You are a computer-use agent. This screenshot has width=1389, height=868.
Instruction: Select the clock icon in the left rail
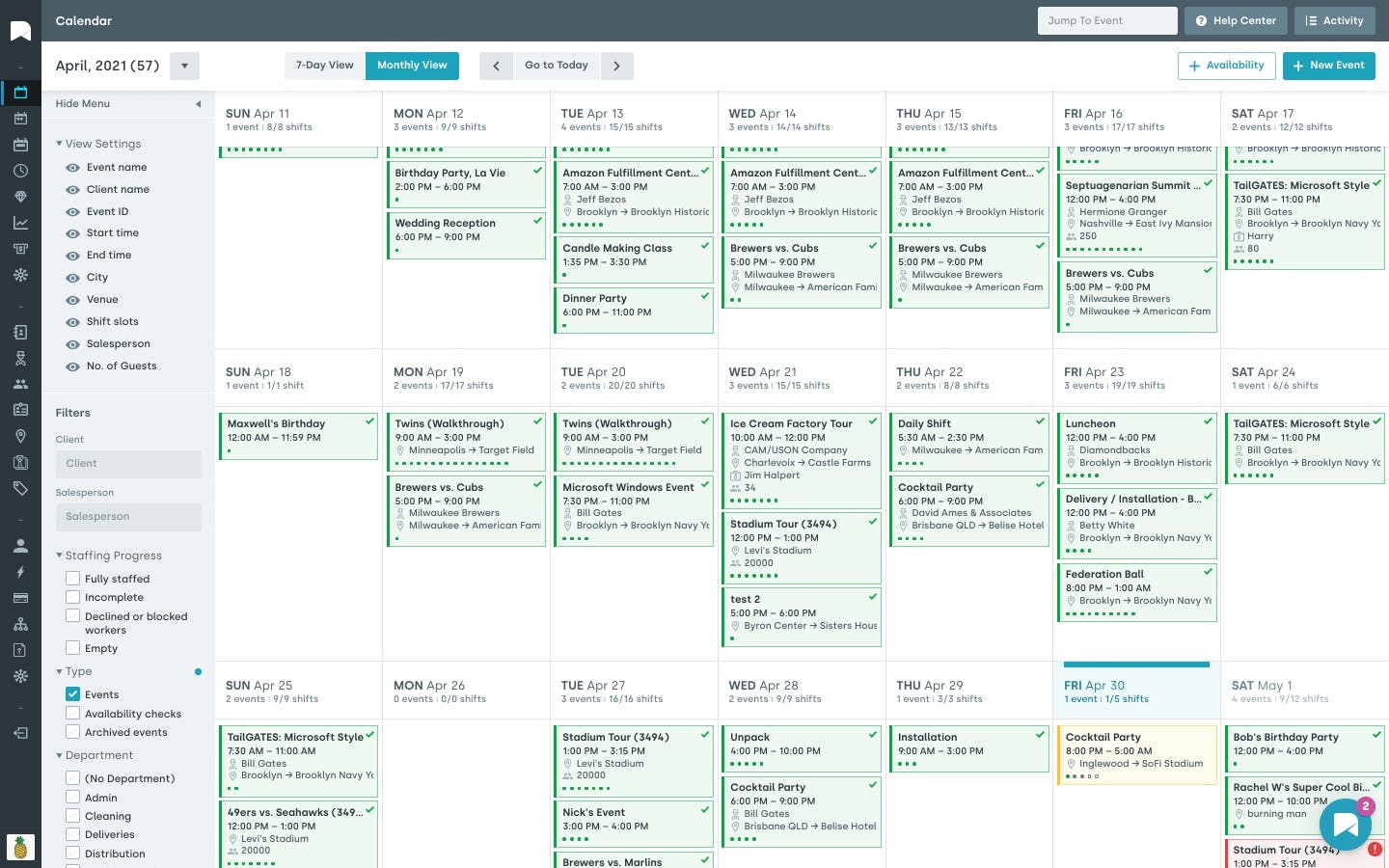point(20,171)
